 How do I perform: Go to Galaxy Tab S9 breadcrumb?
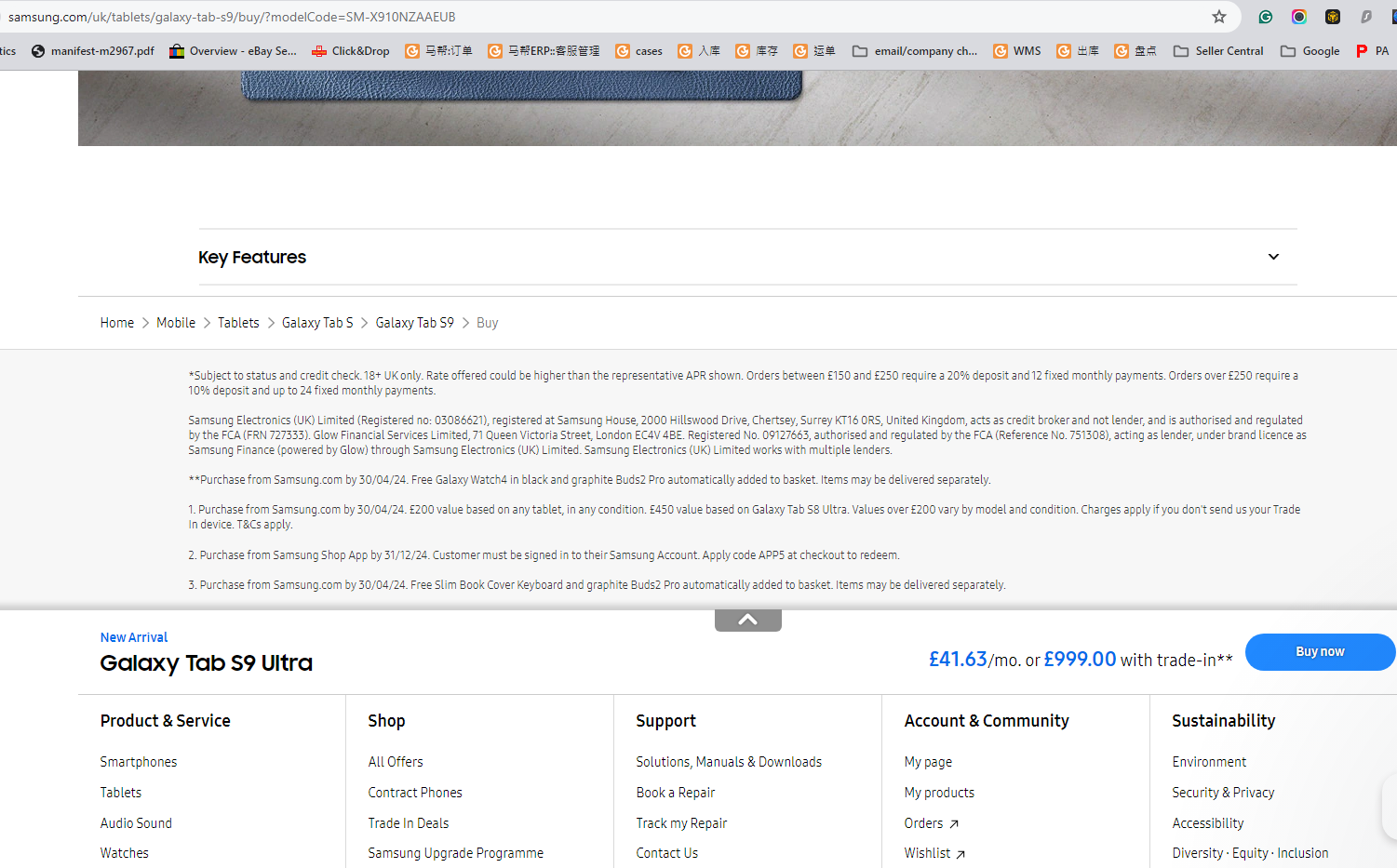(414, 323)
